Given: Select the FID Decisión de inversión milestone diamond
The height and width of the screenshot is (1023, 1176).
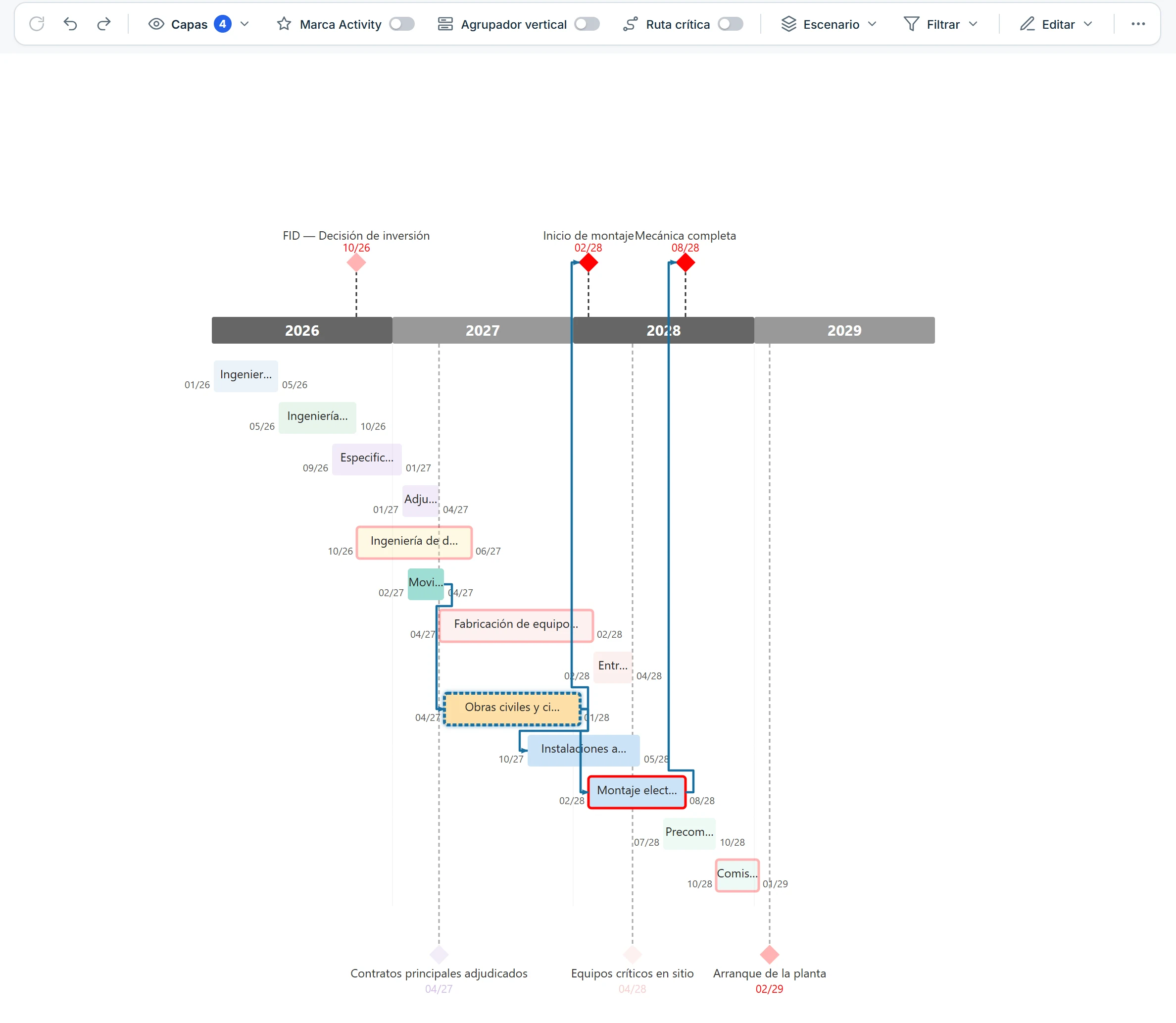Looking at the screenshot, I should tap(357, 262).
